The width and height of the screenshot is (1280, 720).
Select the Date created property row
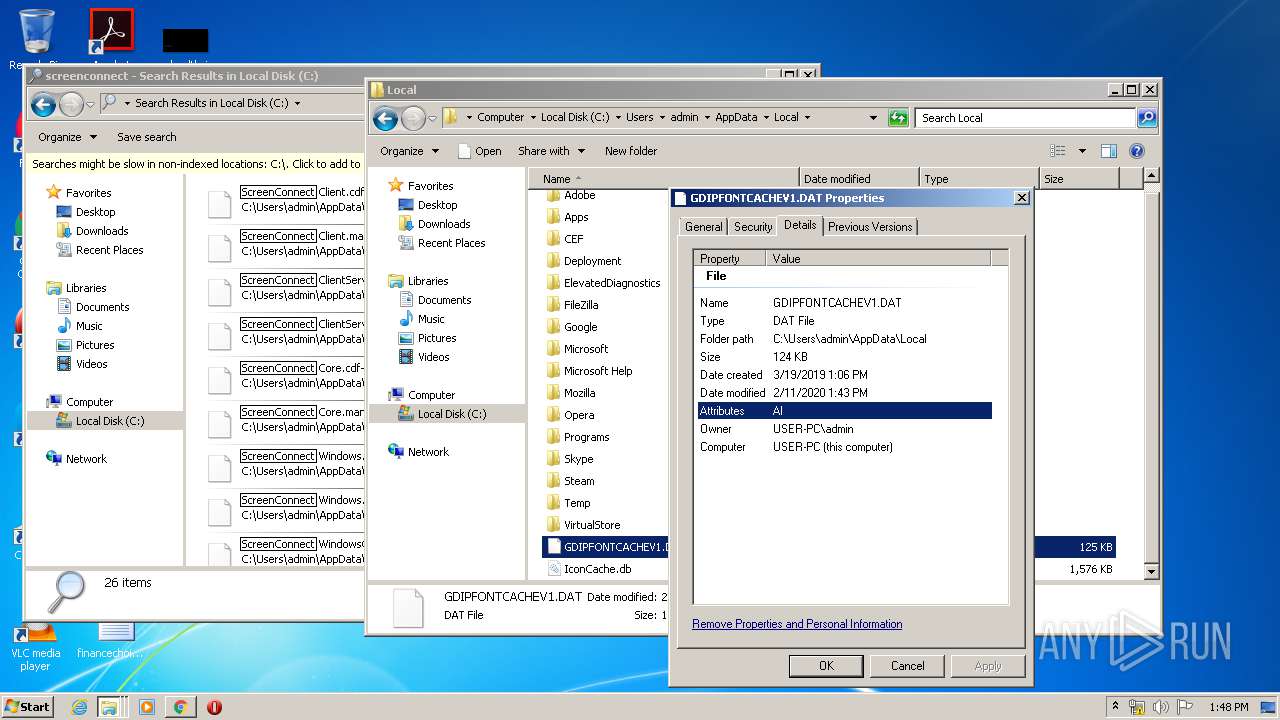pos(845,375)
